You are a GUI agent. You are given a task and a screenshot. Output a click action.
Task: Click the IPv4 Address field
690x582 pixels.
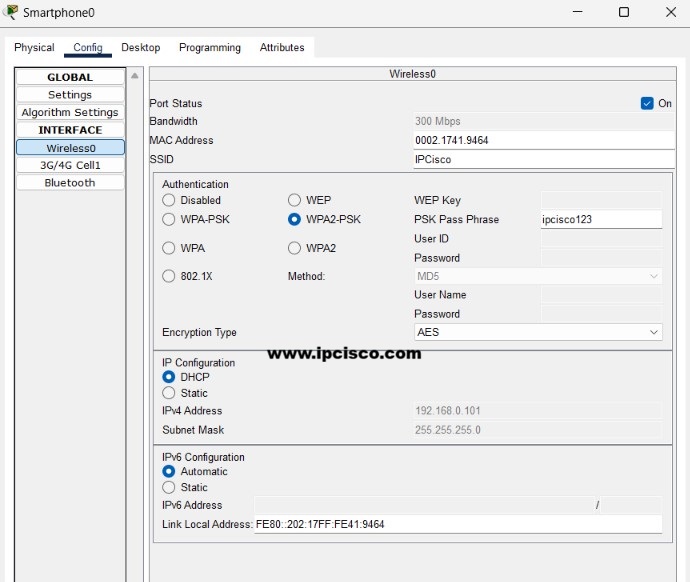[538, 410]
